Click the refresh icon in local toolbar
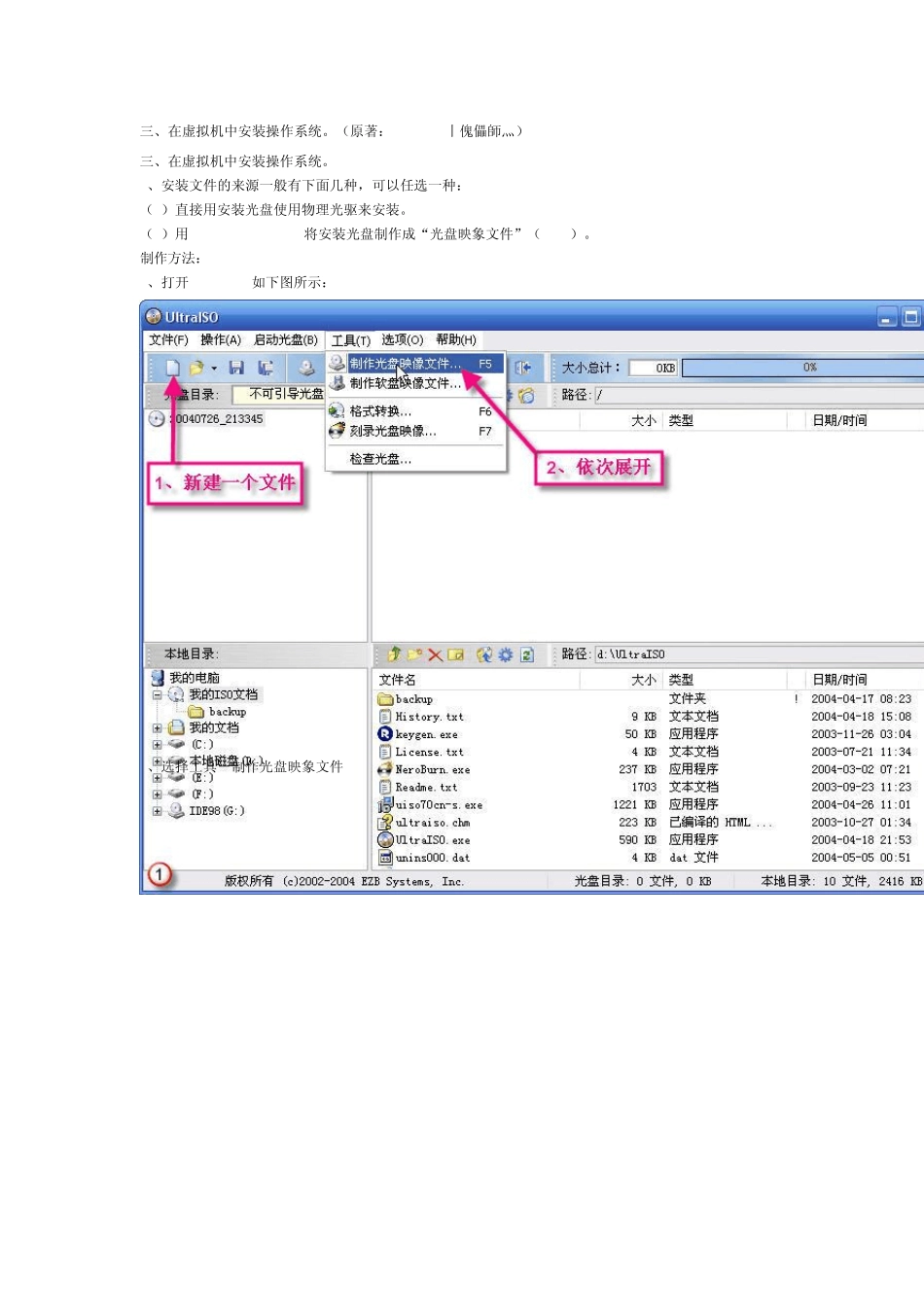This screenshot has height=1307, width=924. (x=527, y=654)
